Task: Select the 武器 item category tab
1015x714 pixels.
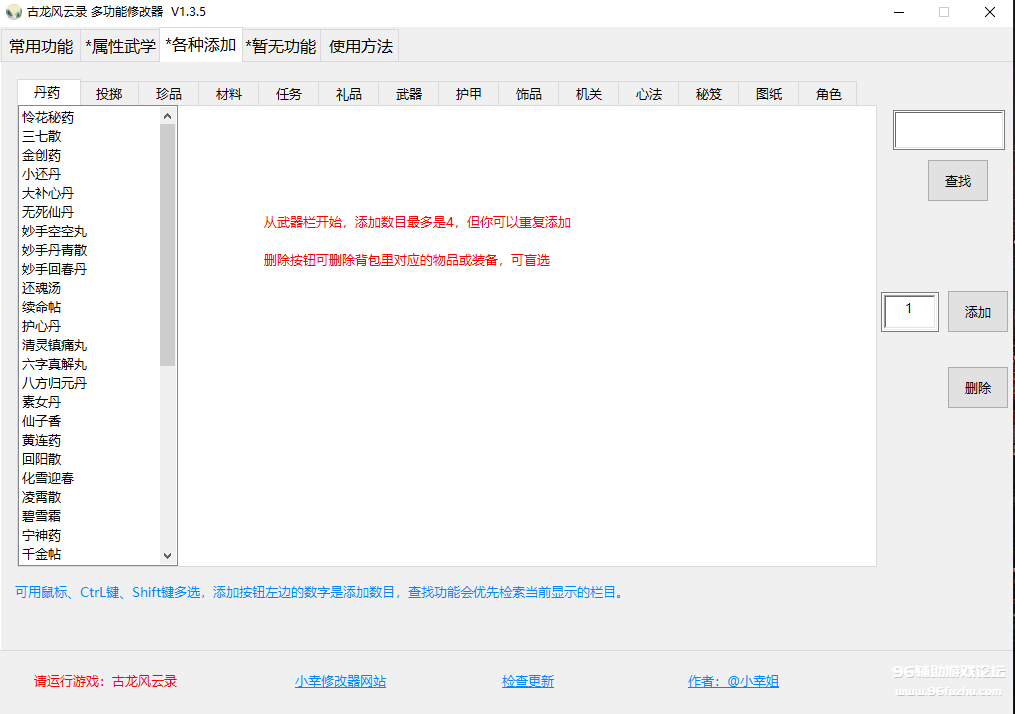Action: point(409,94)
